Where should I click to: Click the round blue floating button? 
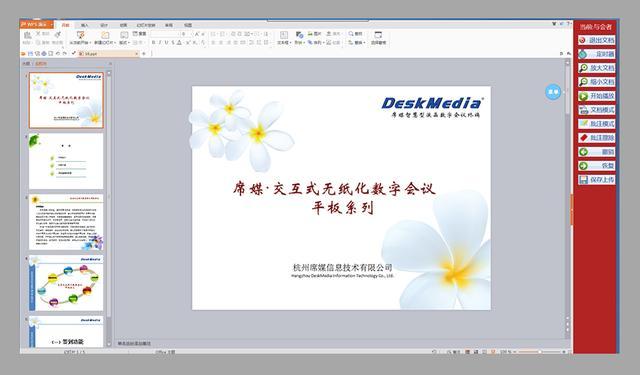pos(553,92)
